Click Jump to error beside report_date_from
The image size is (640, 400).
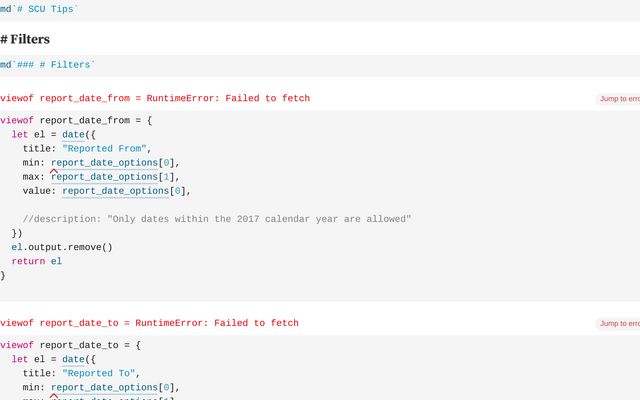coord(618,99)
